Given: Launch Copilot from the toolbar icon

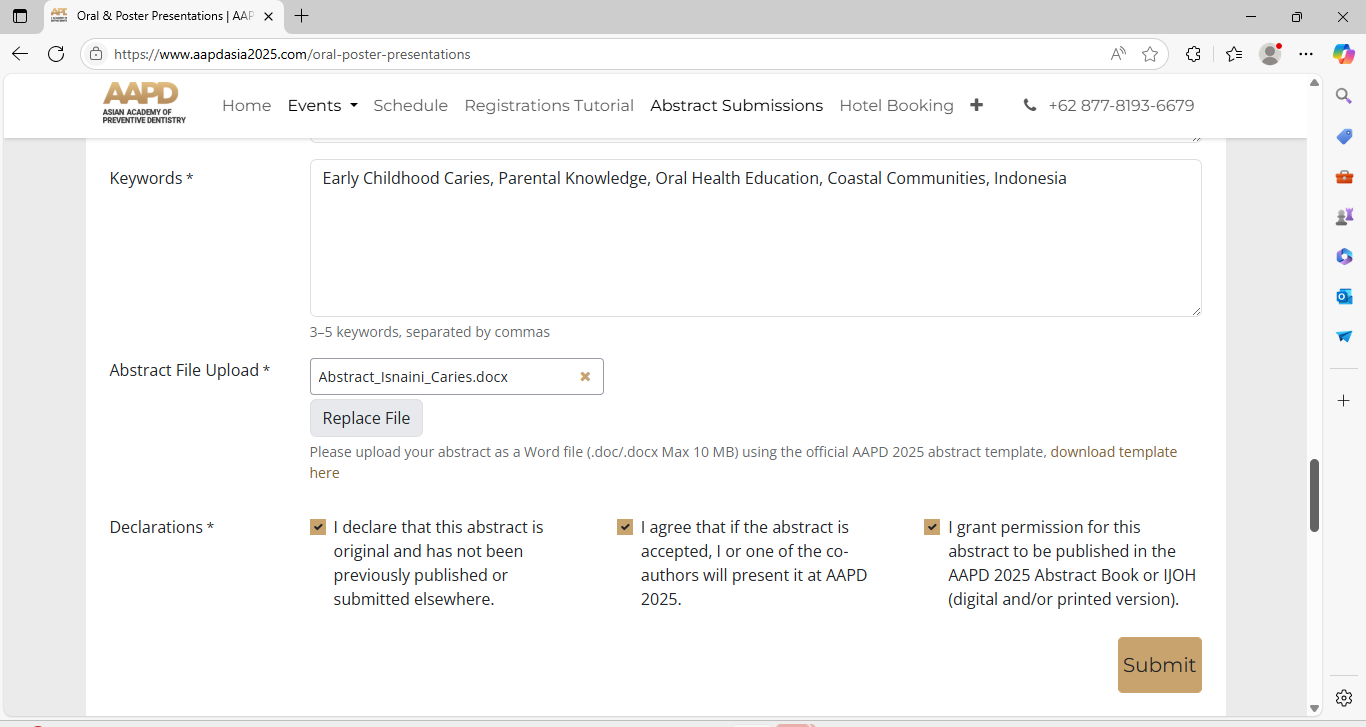Looking at the screenshot, I should pyautogui.click(x=1344, y=54).
